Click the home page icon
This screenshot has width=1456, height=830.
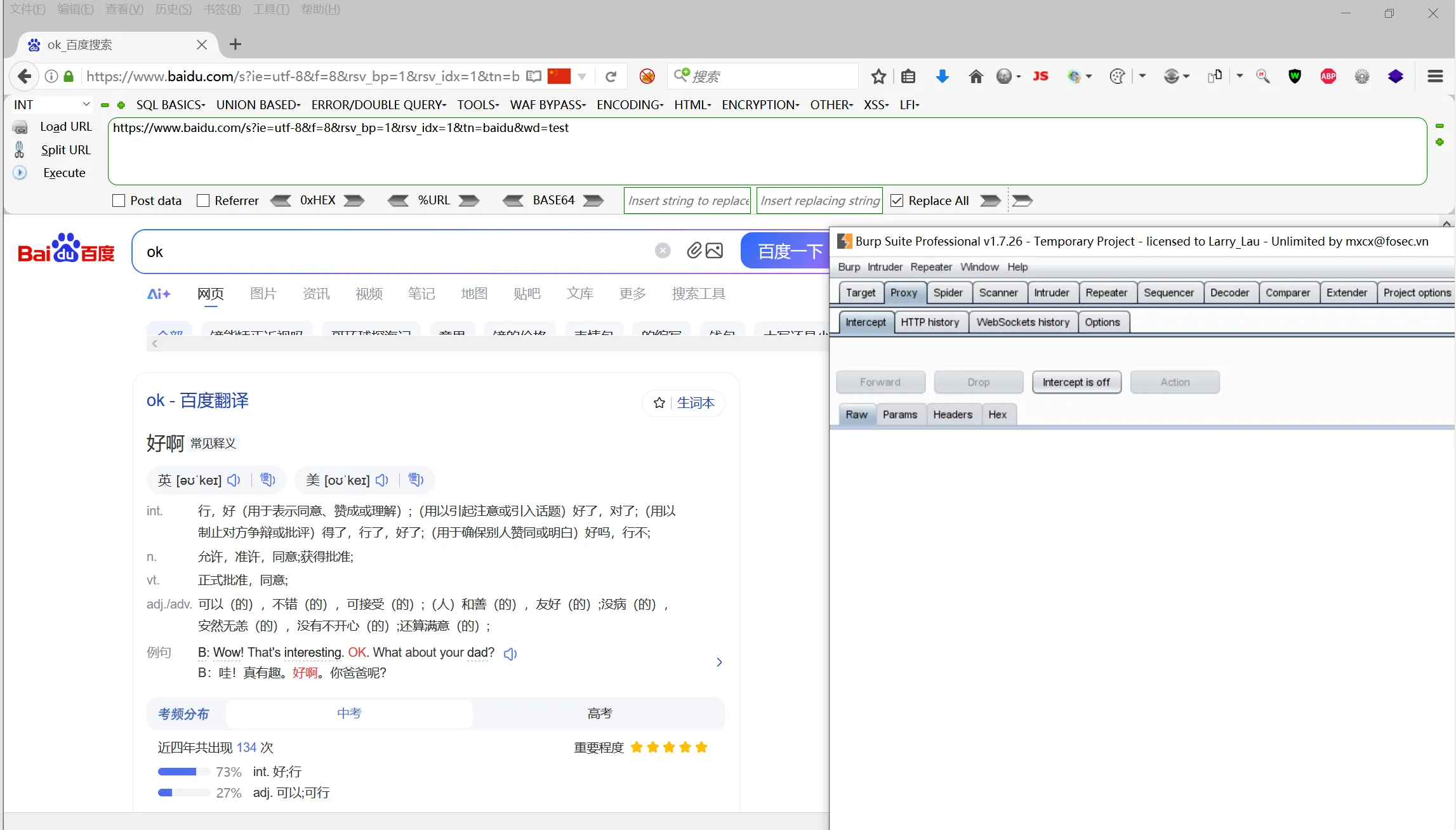click(976, 76)
